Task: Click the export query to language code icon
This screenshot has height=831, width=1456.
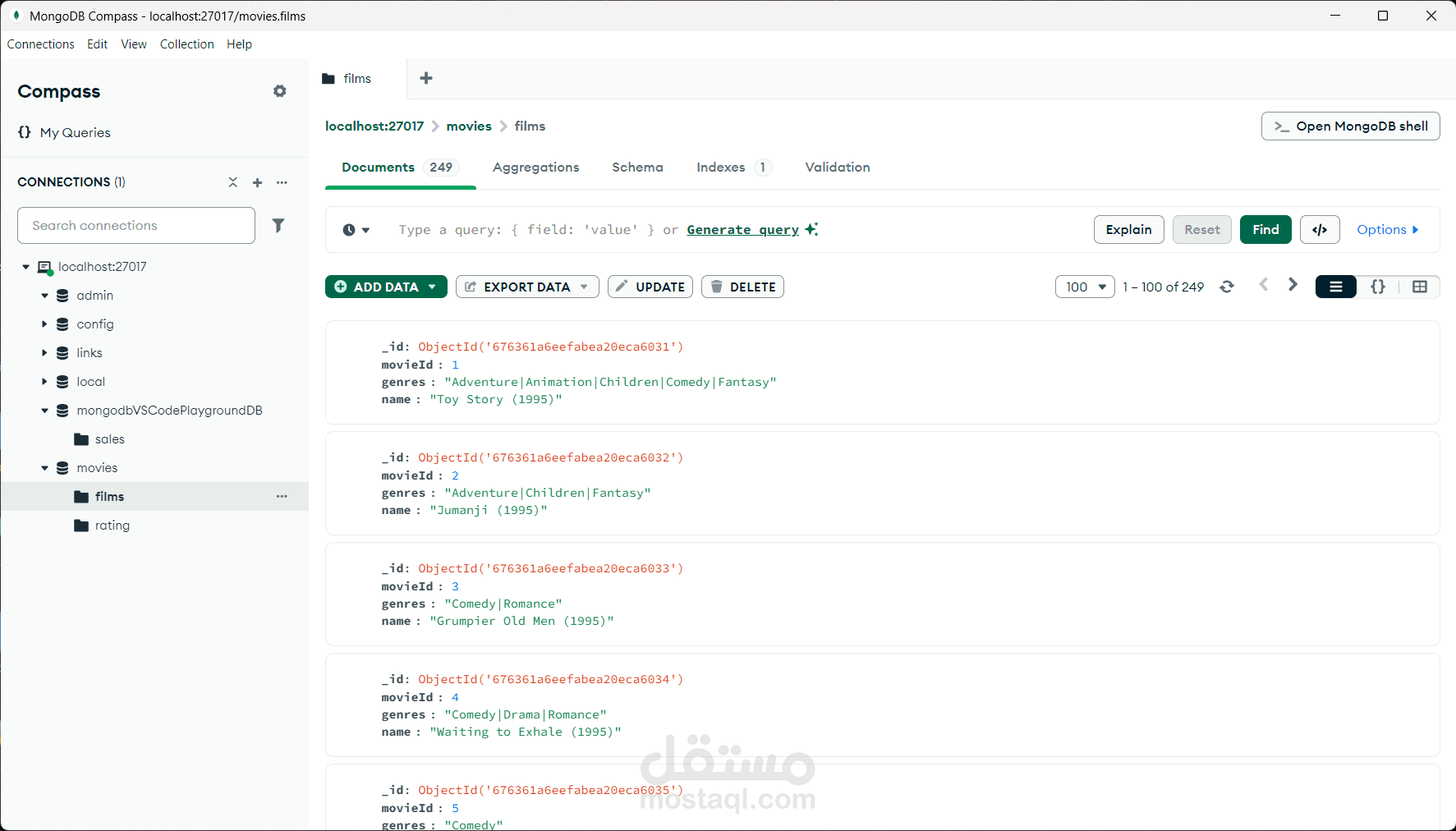Action: pyautogui.click(x=1320, y=230)
